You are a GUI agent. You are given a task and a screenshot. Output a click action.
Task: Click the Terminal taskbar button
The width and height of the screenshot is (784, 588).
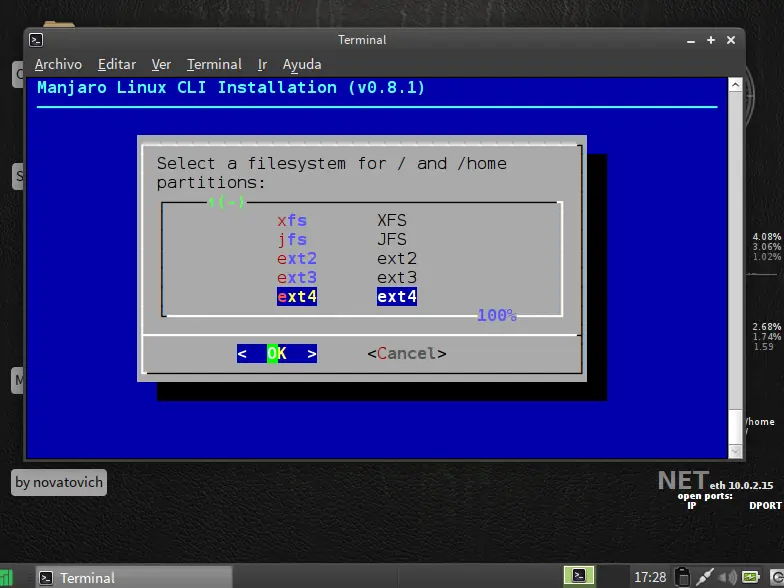pyautogui.click(x=133, y=578)
